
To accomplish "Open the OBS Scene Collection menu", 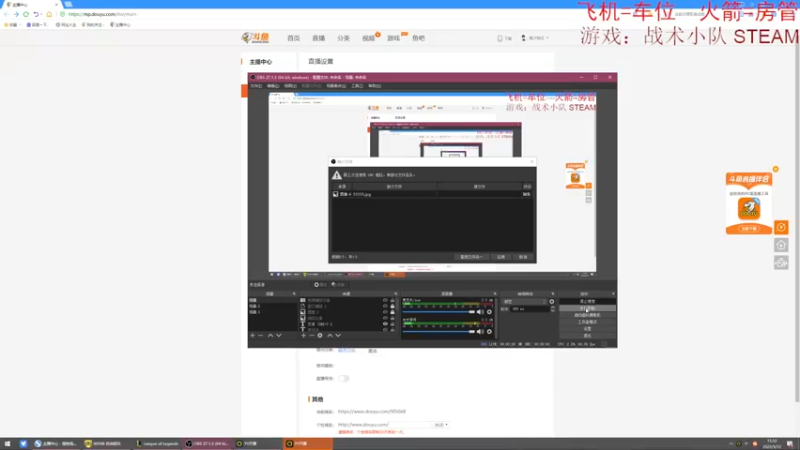I will (336, 86).
